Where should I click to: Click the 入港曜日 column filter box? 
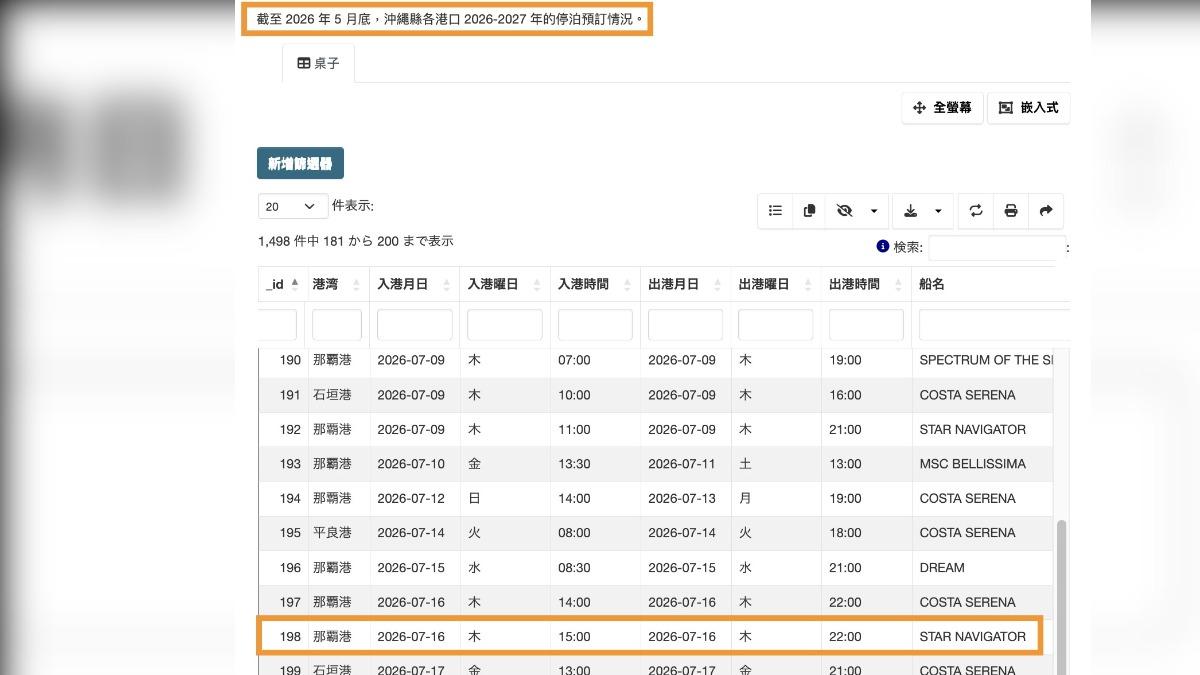(505, 324)
